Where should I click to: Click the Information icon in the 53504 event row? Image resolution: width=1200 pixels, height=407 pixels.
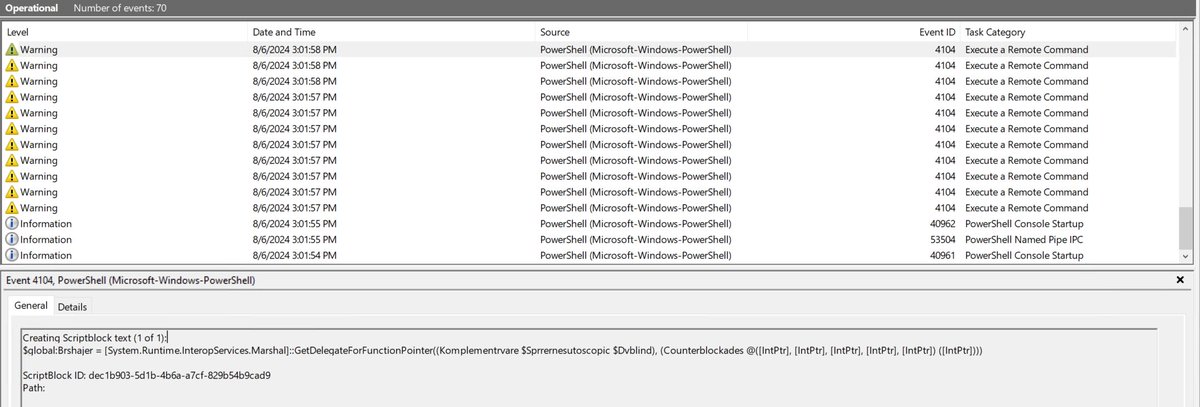12,240
